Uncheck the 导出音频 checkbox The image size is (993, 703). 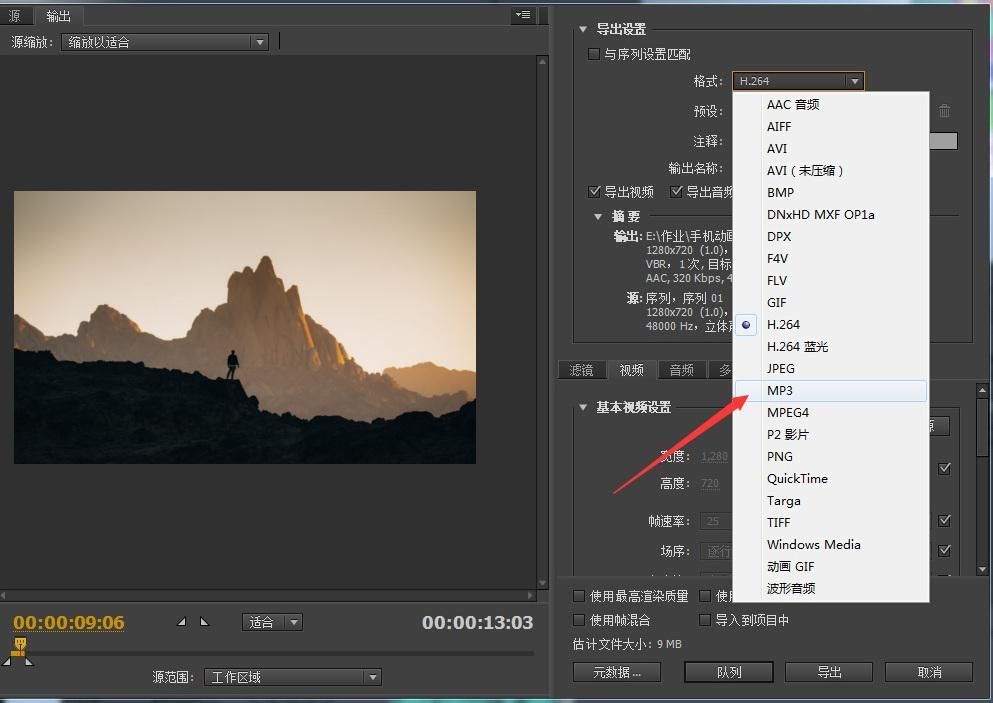point(677,191)
